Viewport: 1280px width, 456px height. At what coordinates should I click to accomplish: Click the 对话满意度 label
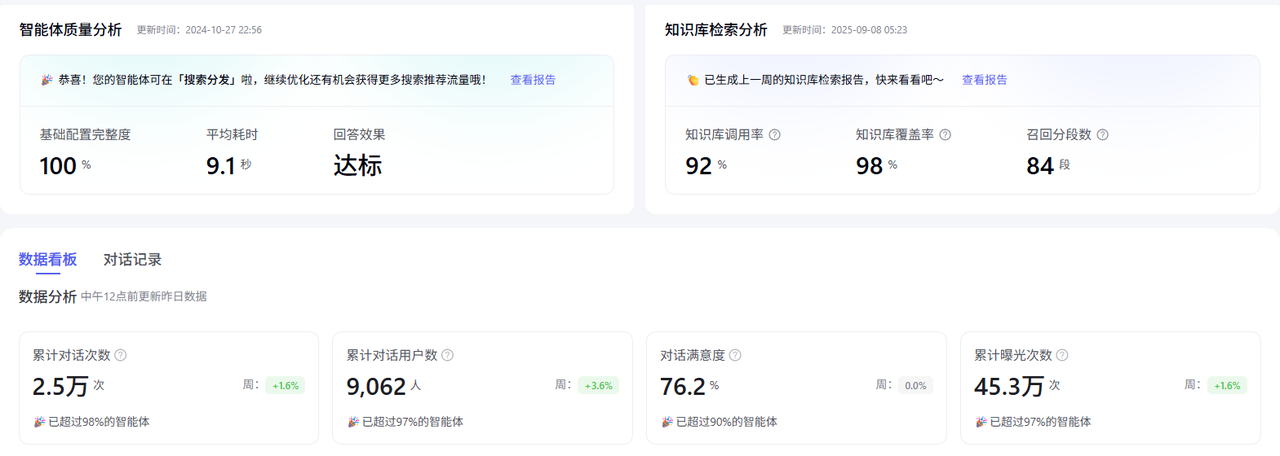[x=693, y=355]
